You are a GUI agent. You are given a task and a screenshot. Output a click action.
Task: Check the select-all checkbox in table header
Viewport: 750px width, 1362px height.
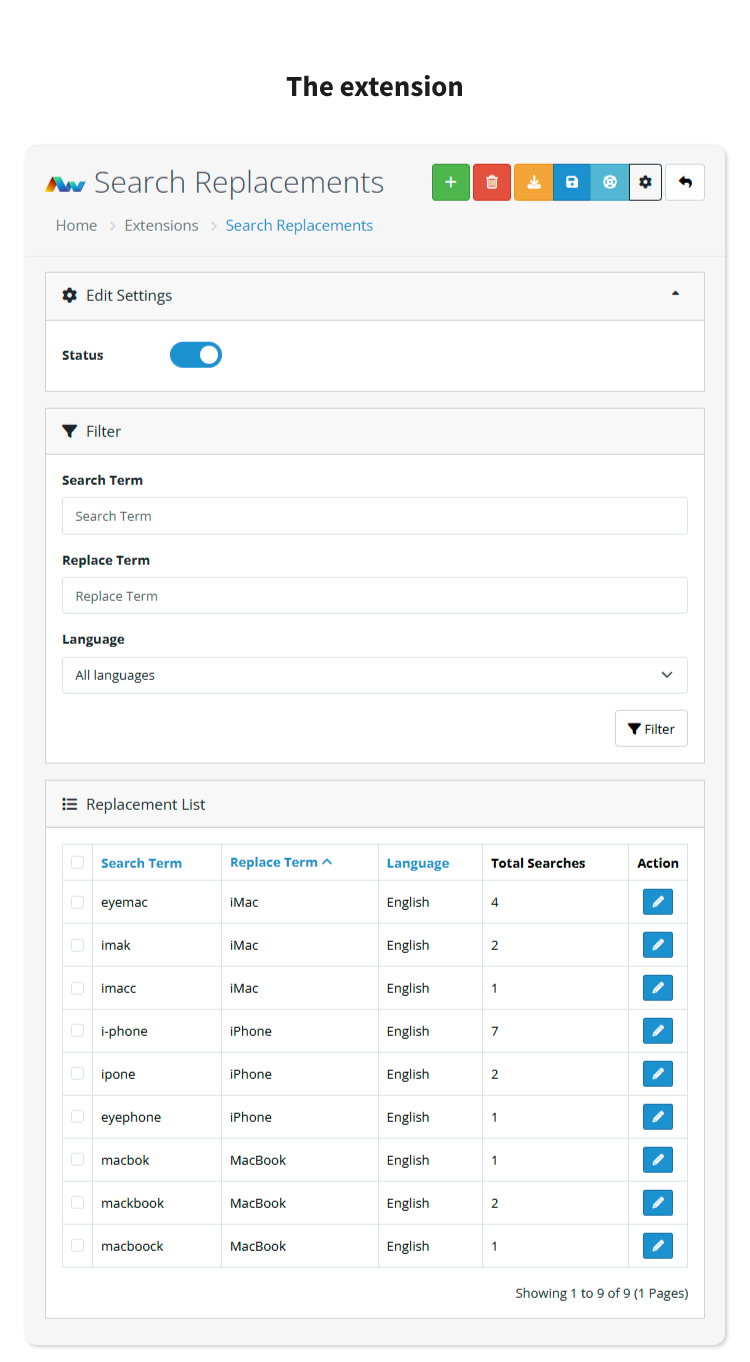coord(77,862)
